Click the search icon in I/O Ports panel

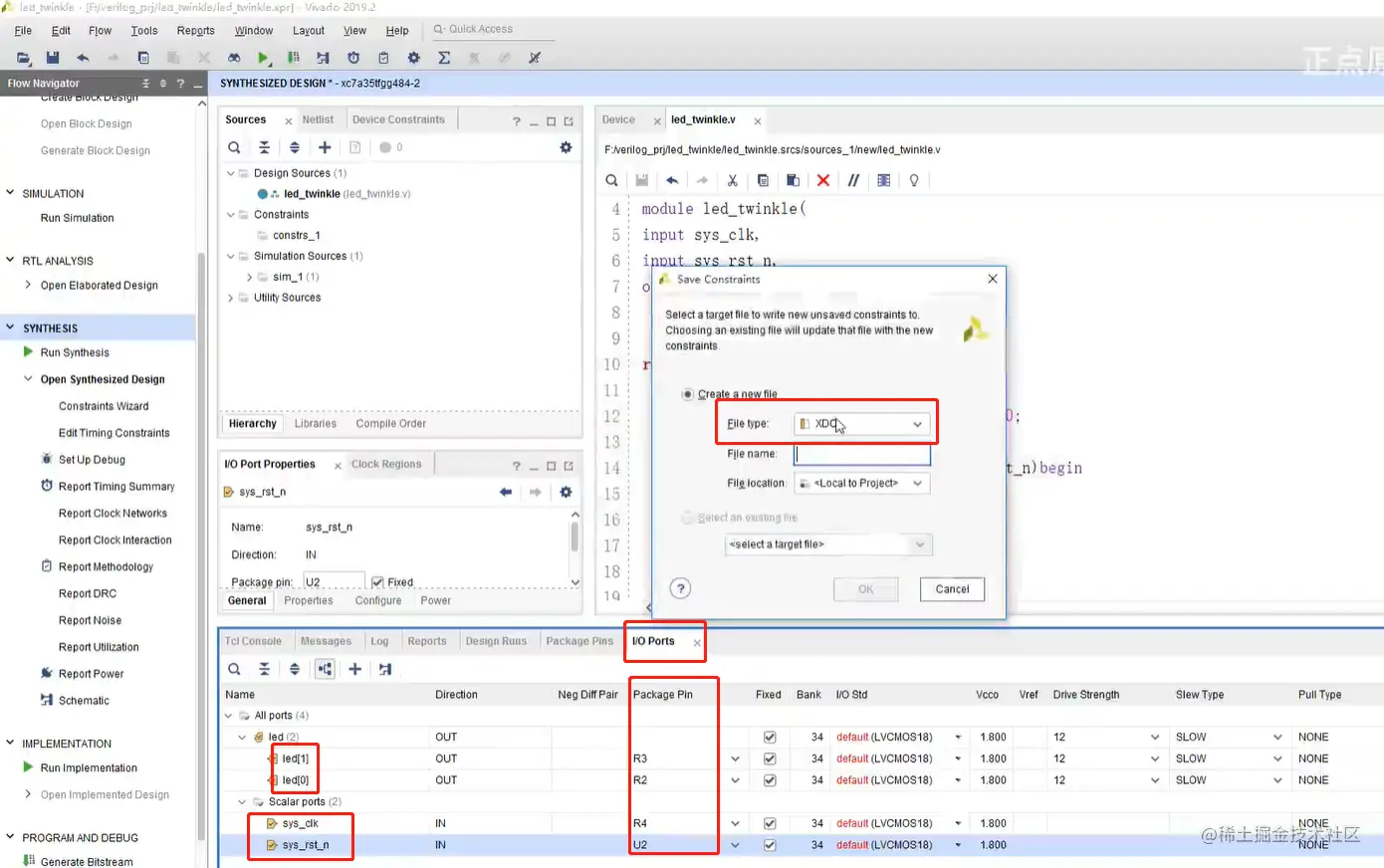pos(234,669)
